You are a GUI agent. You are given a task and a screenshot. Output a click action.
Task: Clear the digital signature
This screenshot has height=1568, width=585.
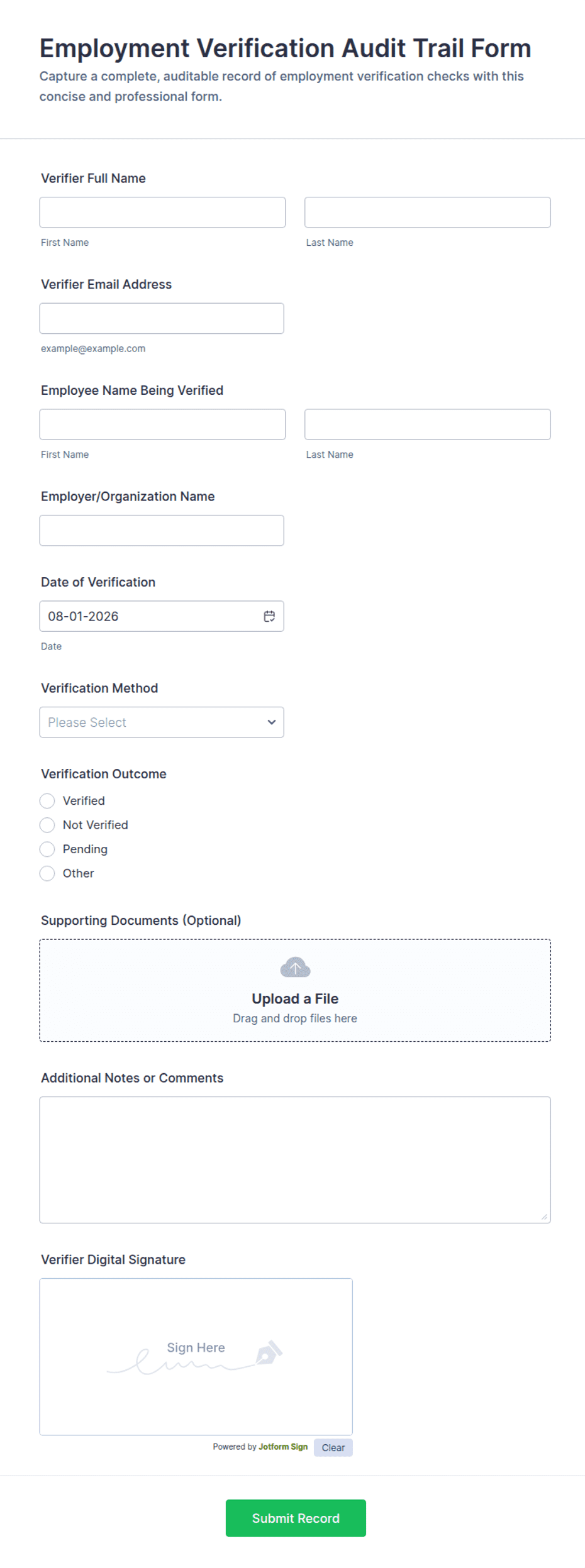[x=333, y=1447]
